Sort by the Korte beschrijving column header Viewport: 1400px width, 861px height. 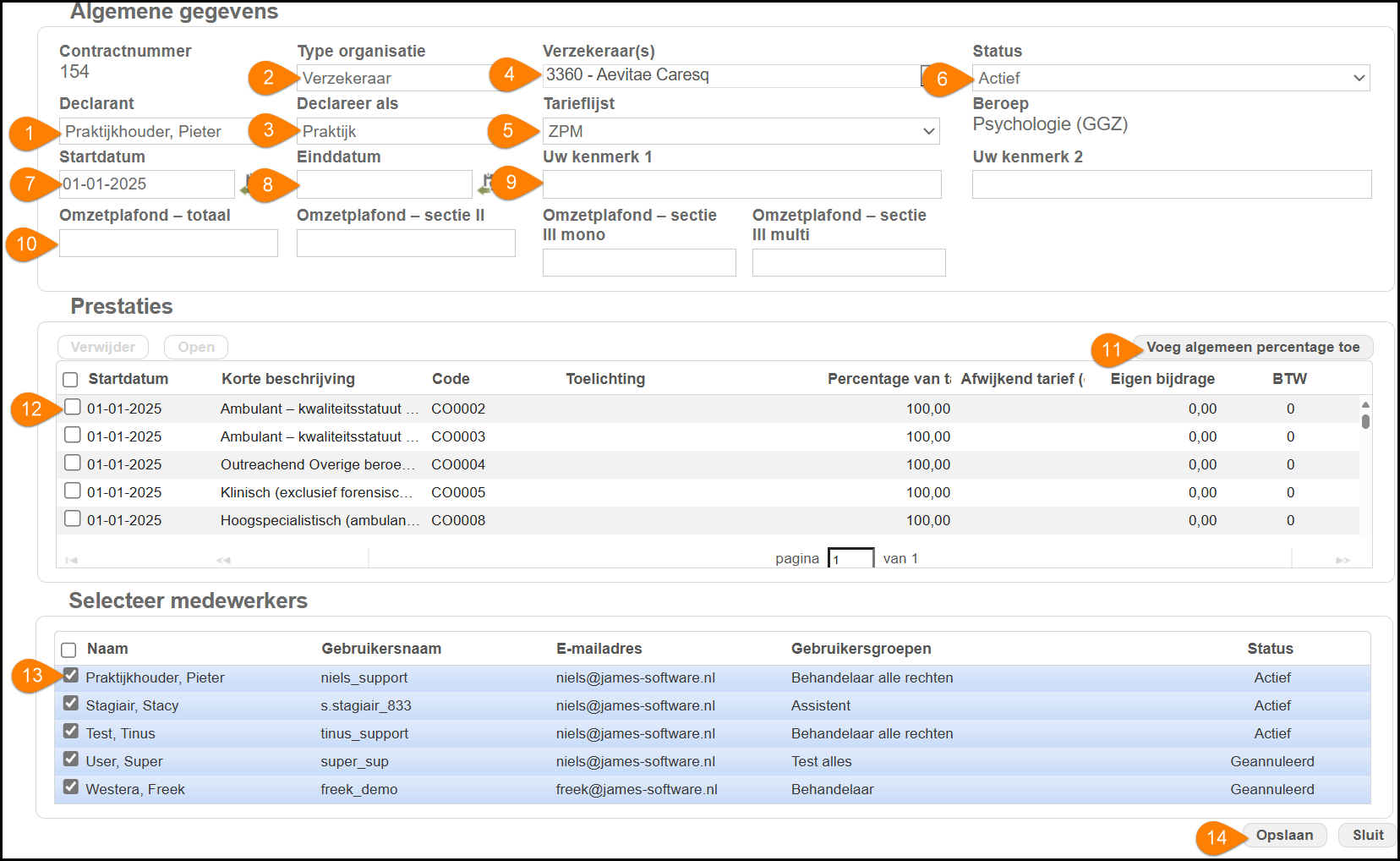288,379
